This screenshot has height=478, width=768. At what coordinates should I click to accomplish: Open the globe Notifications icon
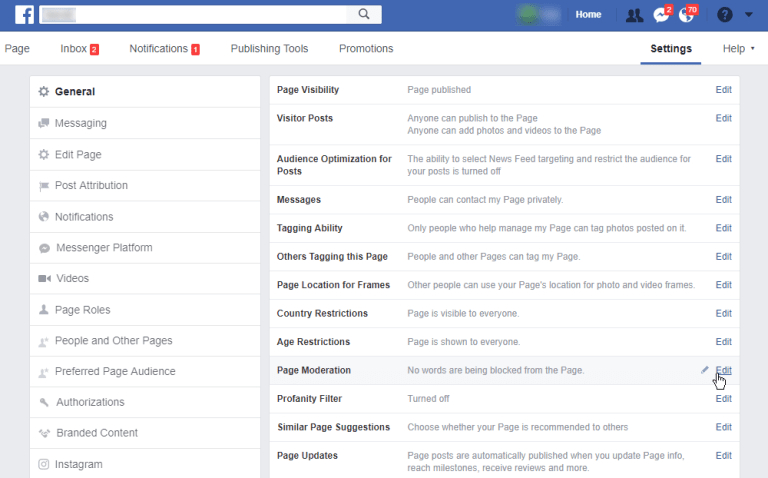[686, 15]
